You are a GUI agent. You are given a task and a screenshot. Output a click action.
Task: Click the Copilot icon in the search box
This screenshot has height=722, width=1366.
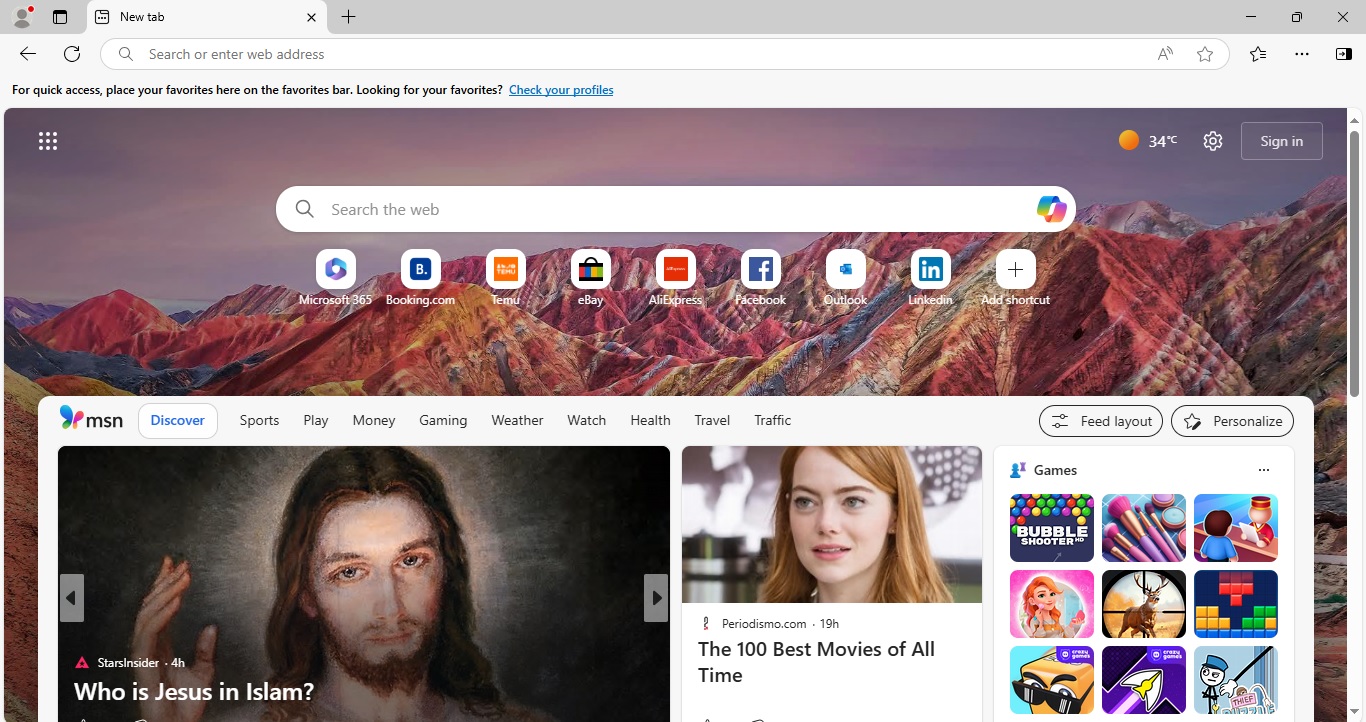point(1050,209)
